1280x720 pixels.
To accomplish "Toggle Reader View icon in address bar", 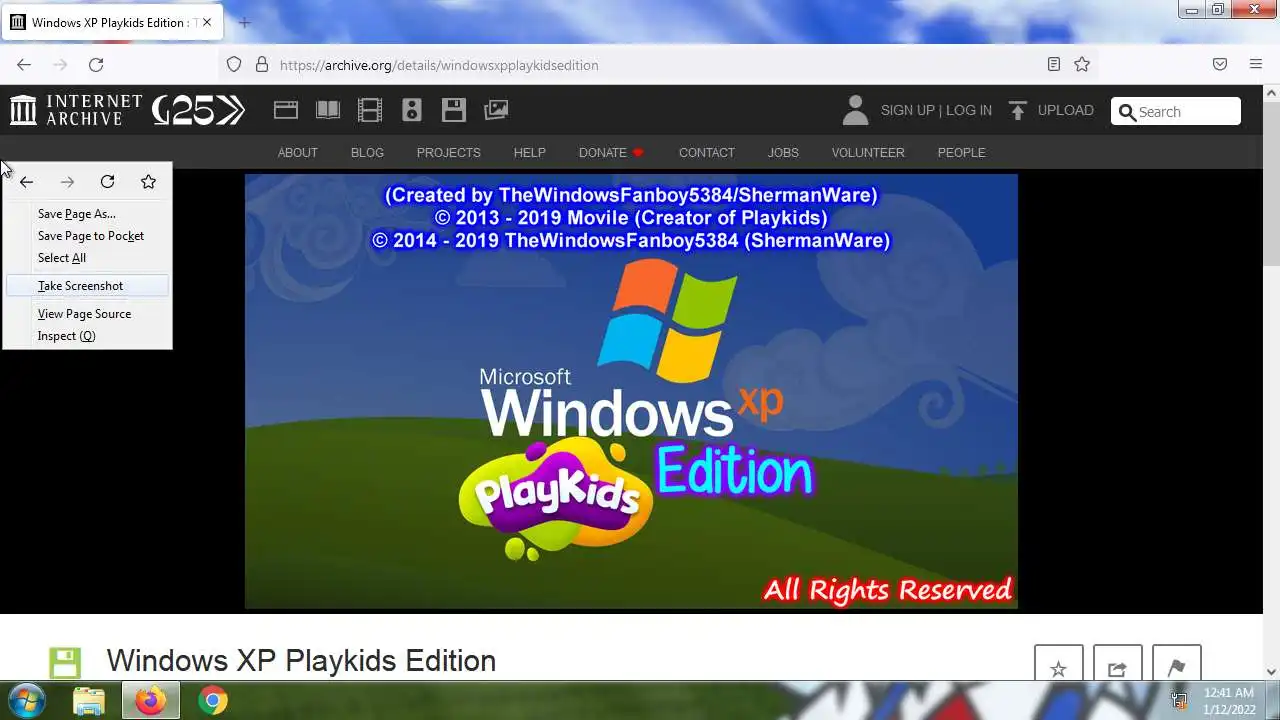I will (1054, 64).
